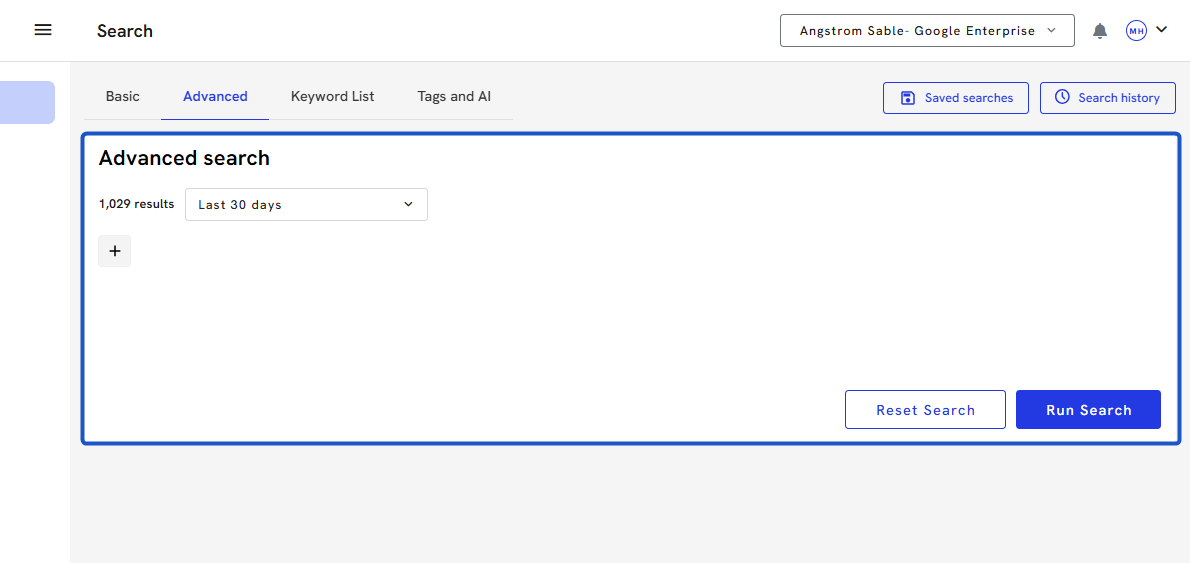Go to the Keyword List tab
Screen dimensions: 1190x563
click(x=333, y=97)
